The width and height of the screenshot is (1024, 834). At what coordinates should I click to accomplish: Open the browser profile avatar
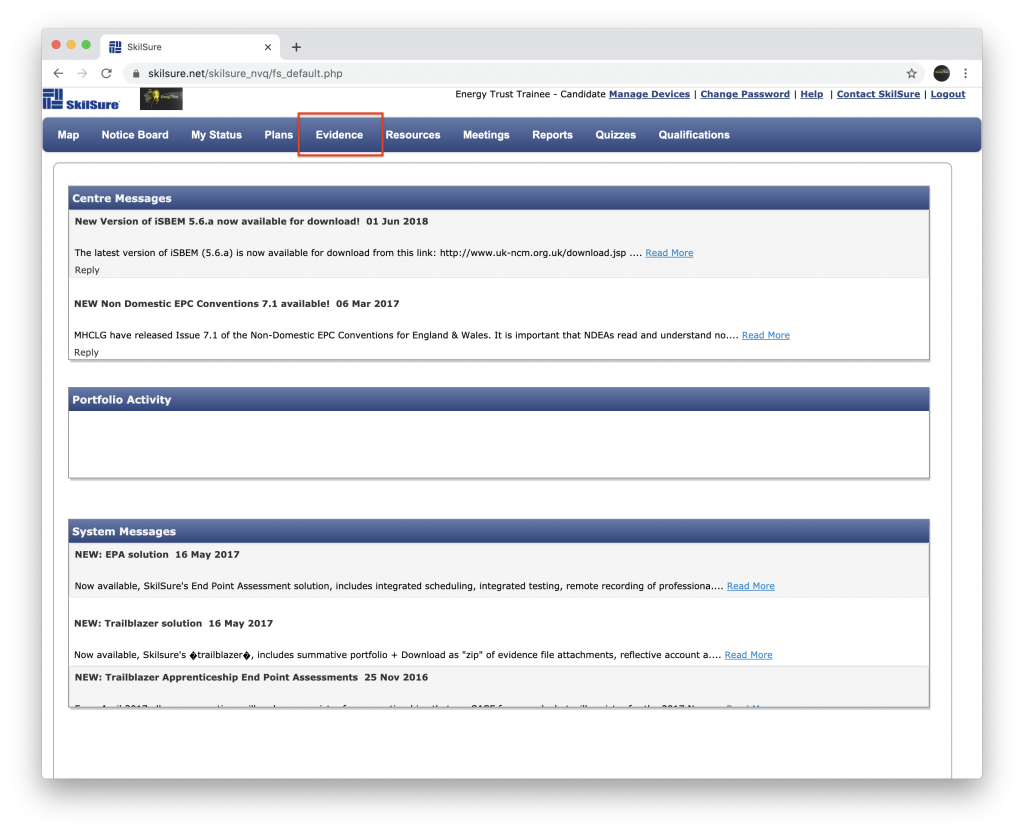941,73
